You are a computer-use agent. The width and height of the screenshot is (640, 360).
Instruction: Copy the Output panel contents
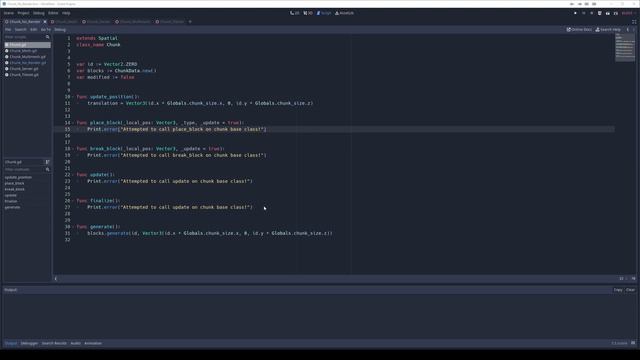tap(618, 290)
